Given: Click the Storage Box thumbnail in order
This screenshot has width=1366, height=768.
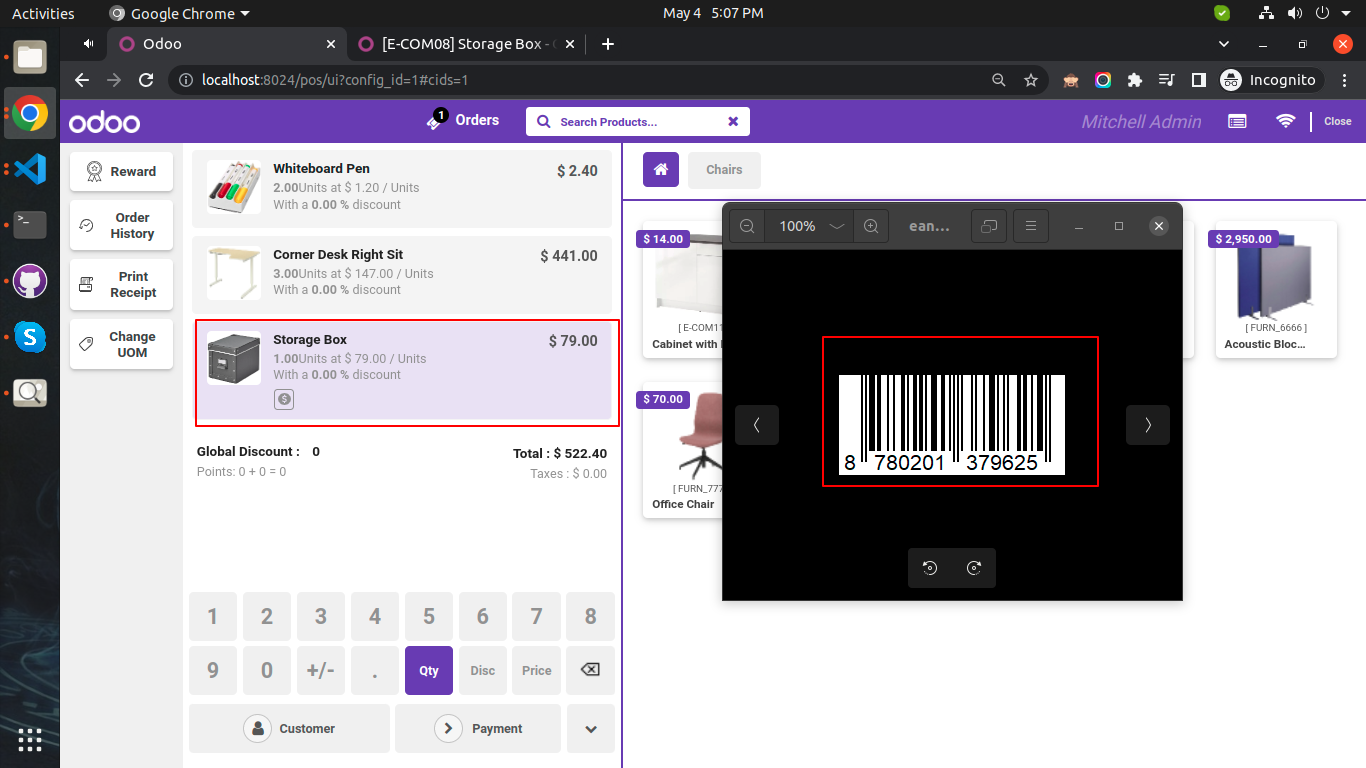Looking at the screenshot, I should point(234,357).
